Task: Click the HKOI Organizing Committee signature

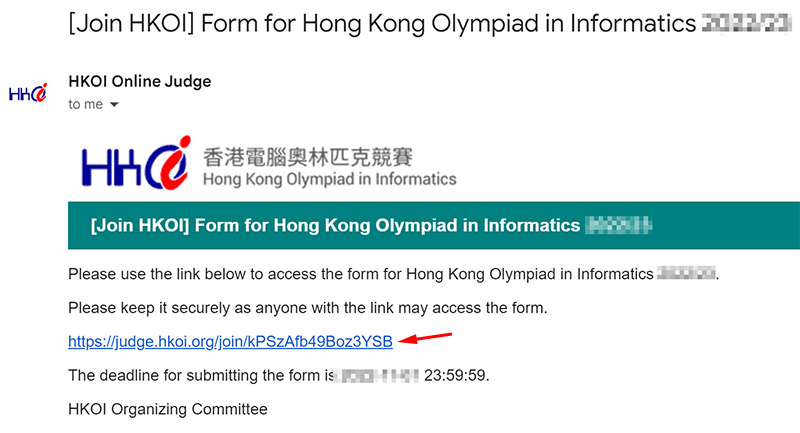Action: 168,409
